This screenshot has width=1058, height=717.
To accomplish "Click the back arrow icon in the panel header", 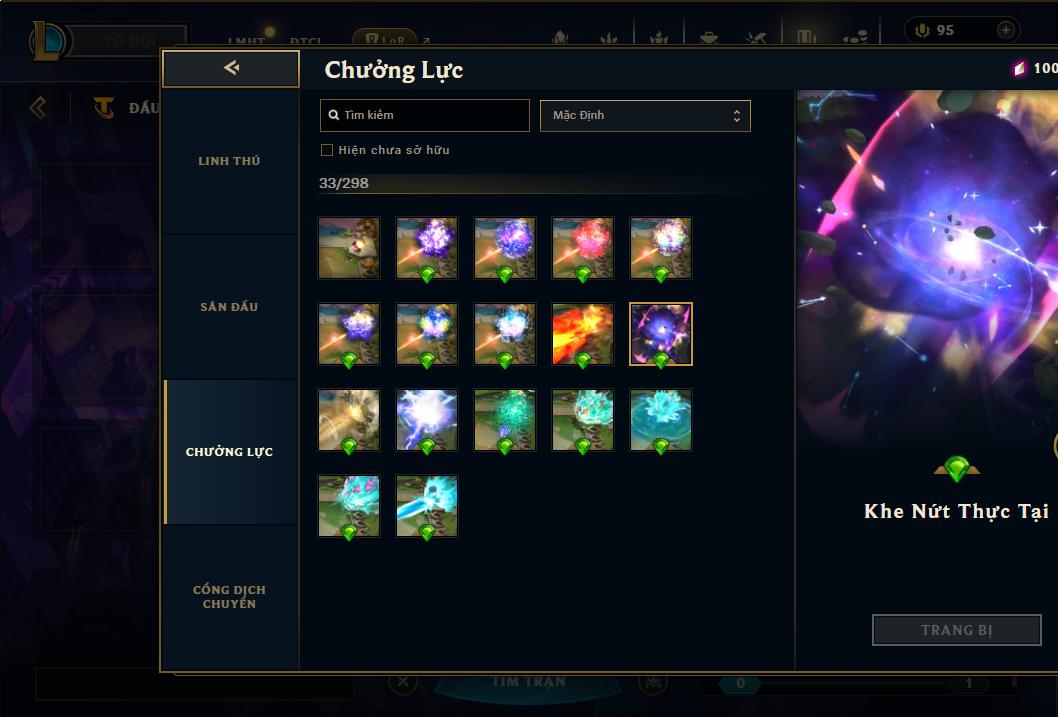I will pos(231,67).
